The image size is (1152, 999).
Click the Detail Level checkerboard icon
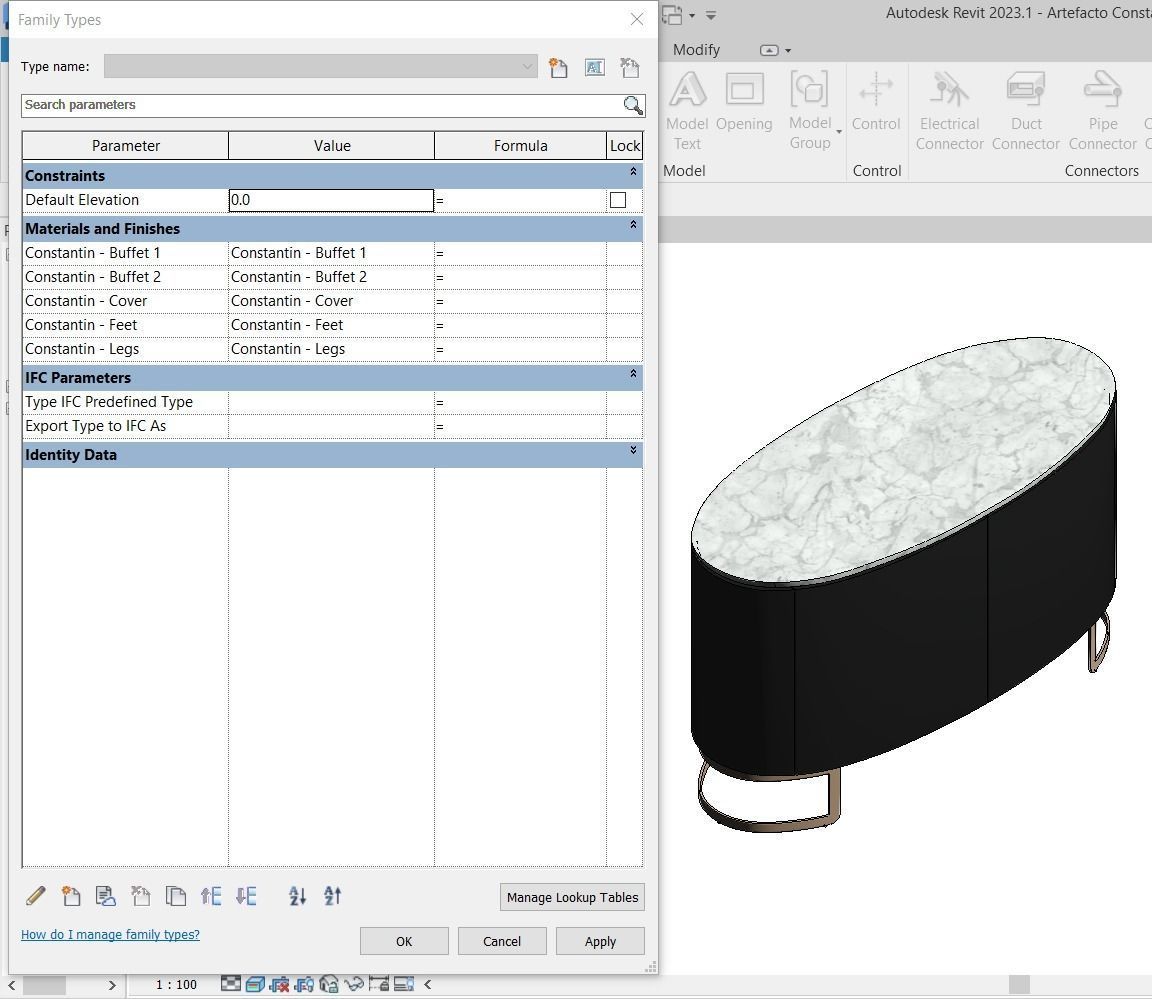pyautogui.click(x=231, y=984)
